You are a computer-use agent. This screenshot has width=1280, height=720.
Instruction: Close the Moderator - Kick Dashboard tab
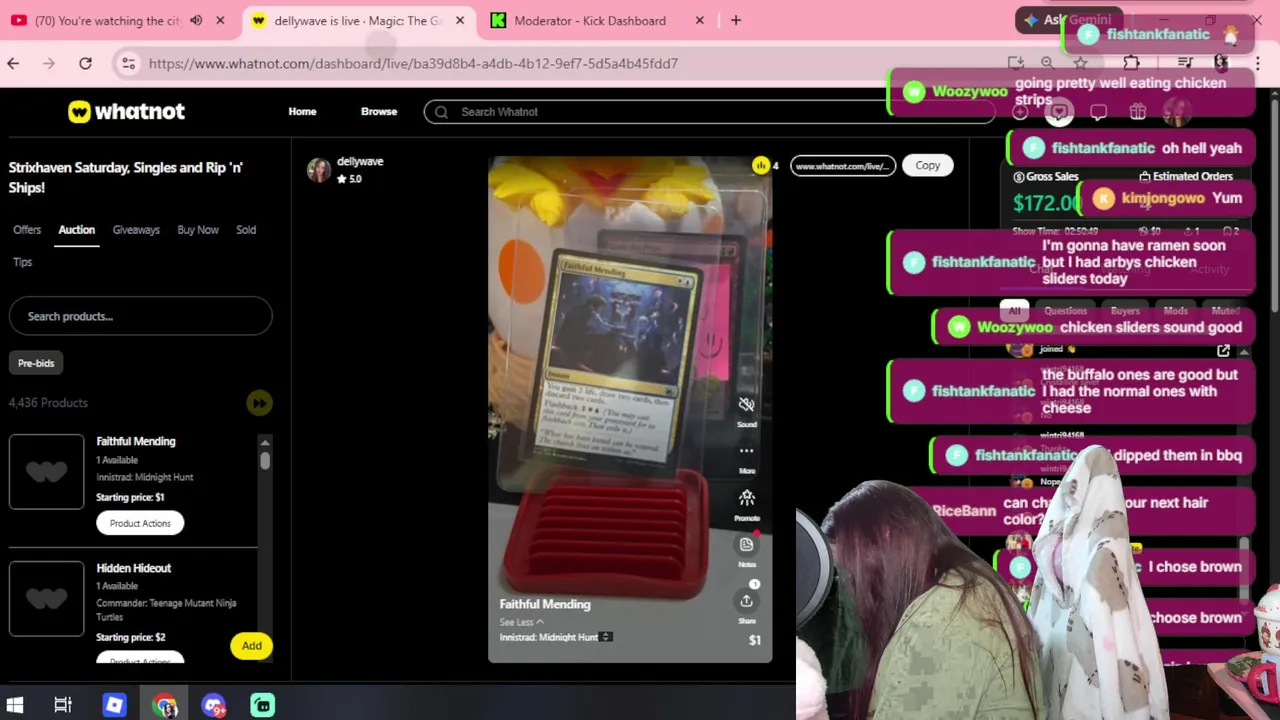700,20
